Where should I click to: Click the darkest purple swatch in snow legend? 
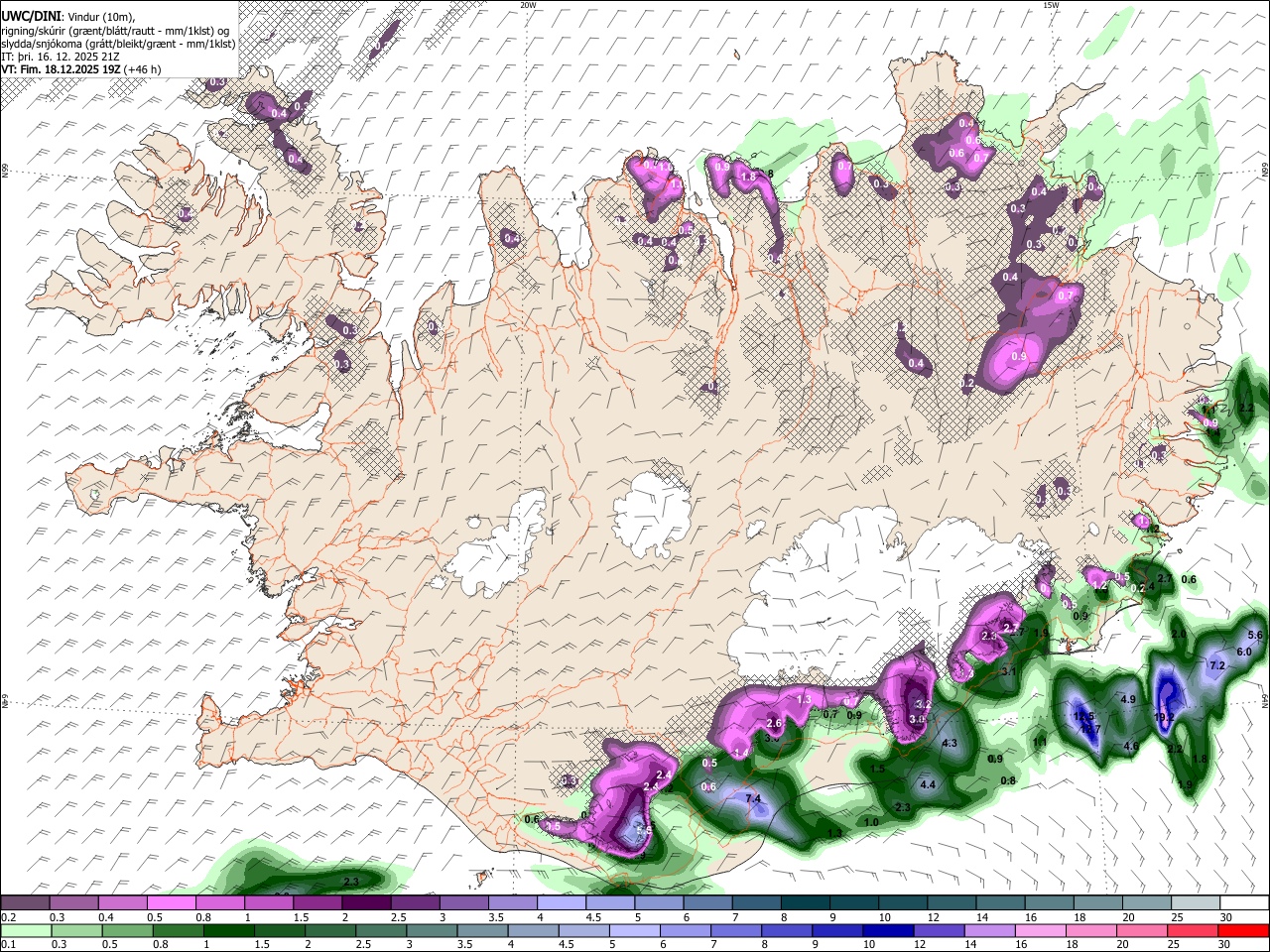(x=367, y=903)
